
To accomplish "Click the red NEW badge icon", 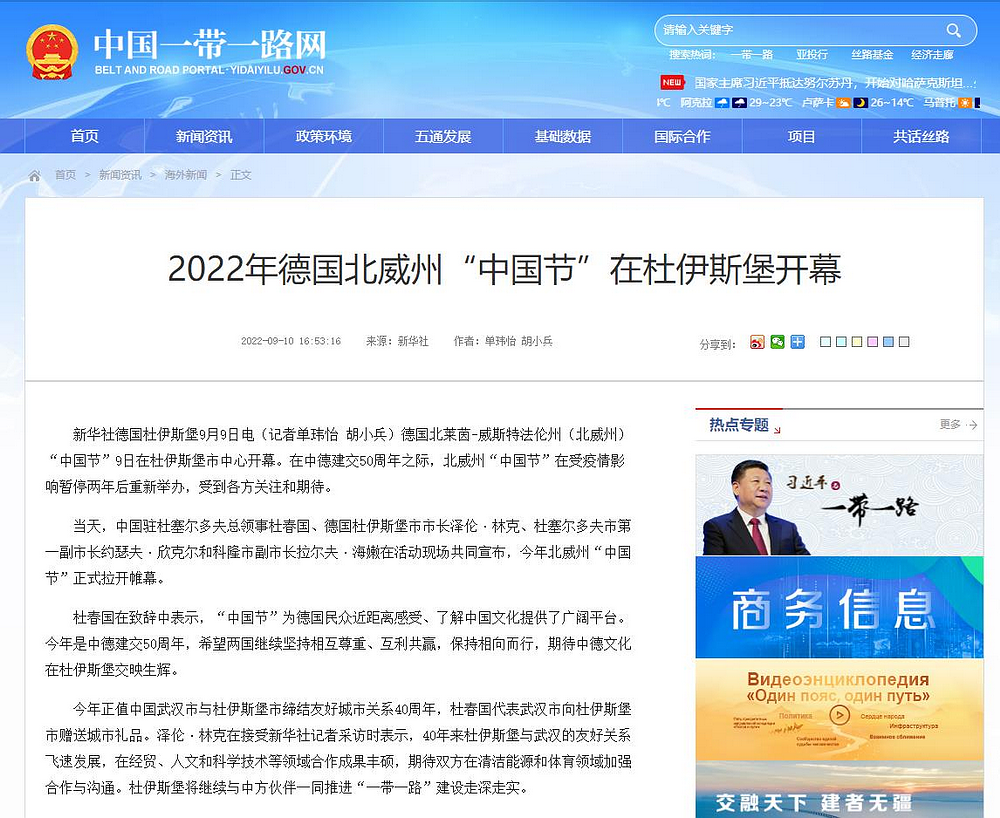I will click(x=672, y=82).
